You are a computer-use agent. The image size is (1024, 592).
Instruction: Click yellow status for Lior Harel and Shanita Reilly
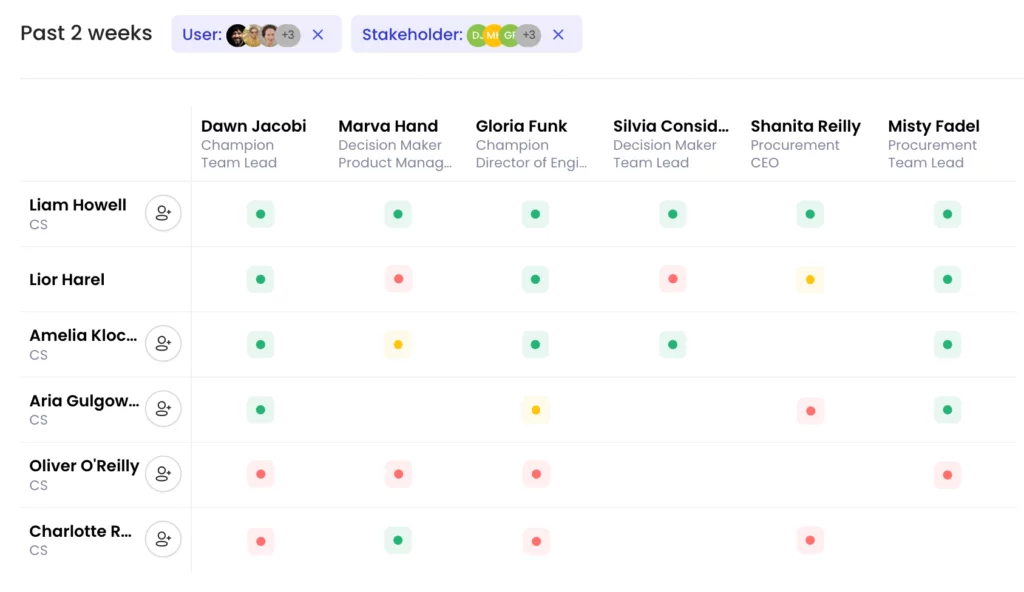pyautogui.click(x=810, y=279)
